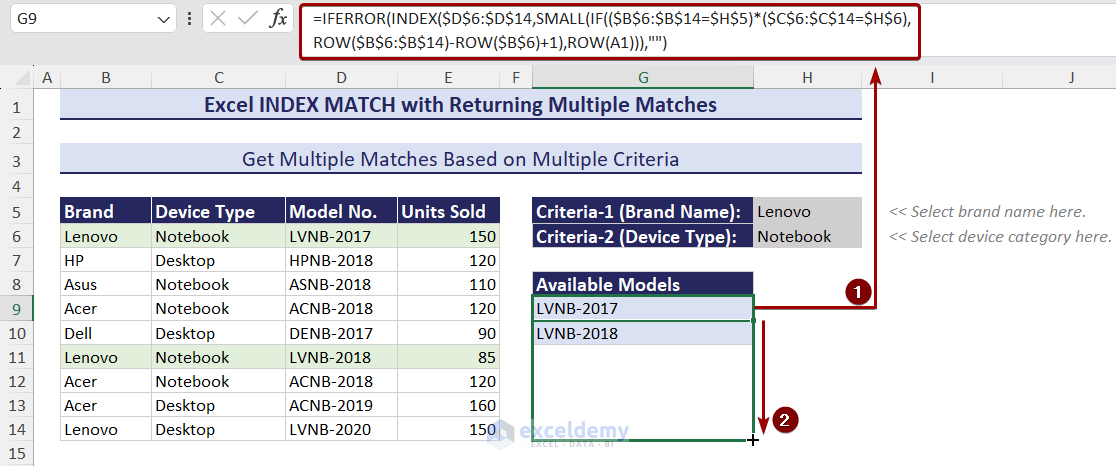Screen dimensions: 1116x466
Task: Select row 1 header
Action: pyautogui.click(x=17, y=107)
